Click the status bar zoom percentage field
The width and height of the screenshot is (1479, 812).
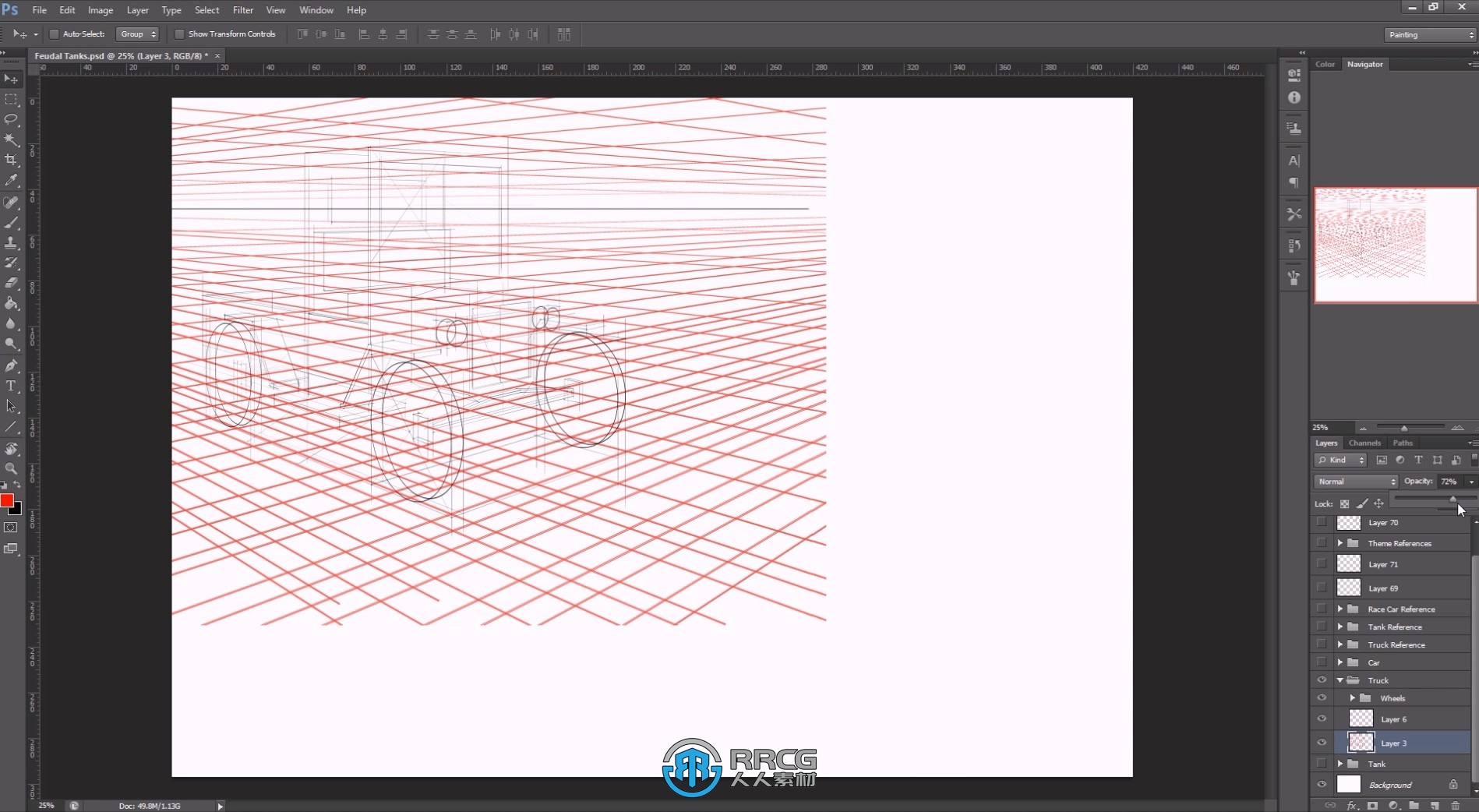click(x=47, y=806)
